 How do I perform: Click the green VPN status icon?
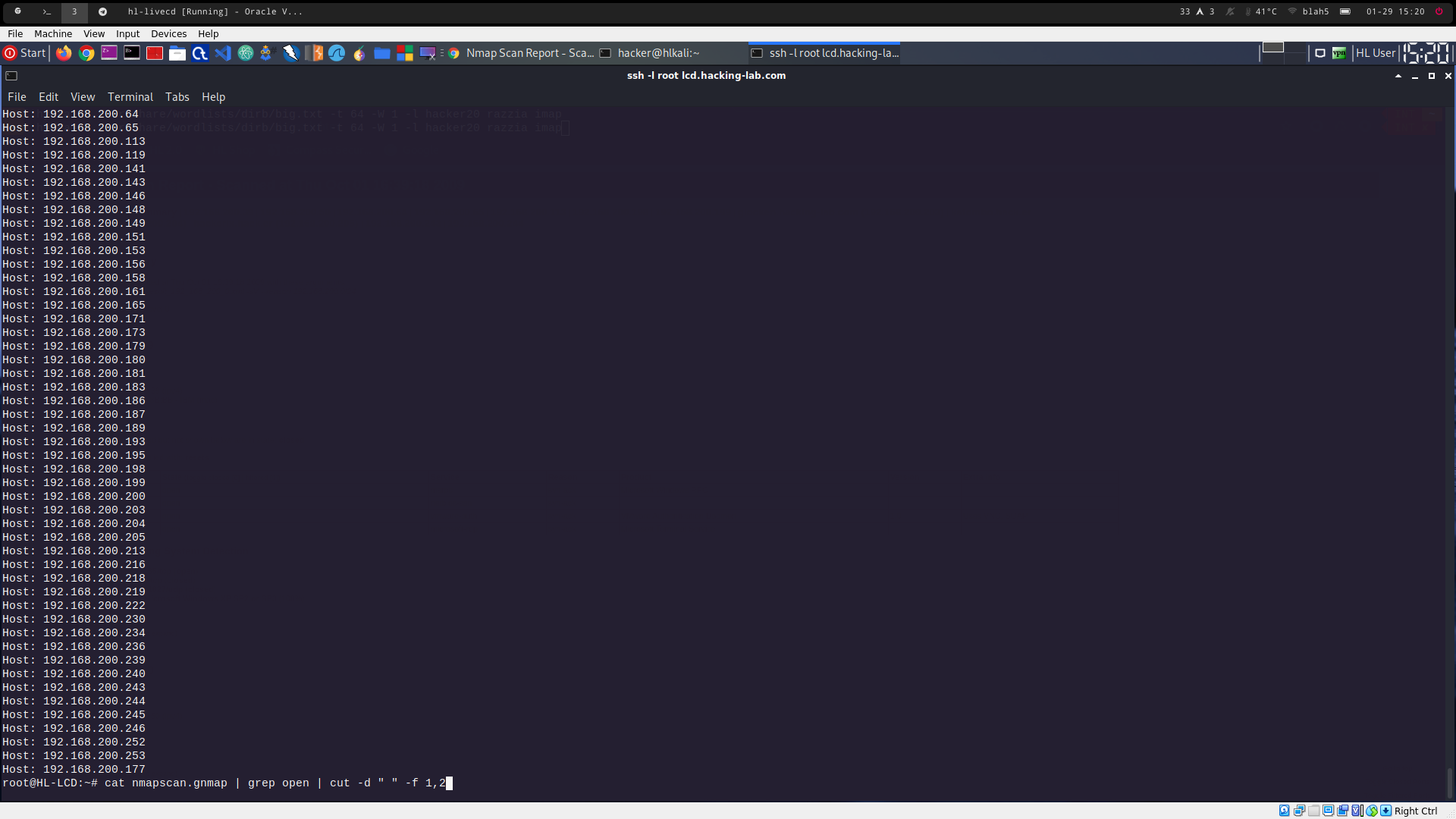point(1339,53)
